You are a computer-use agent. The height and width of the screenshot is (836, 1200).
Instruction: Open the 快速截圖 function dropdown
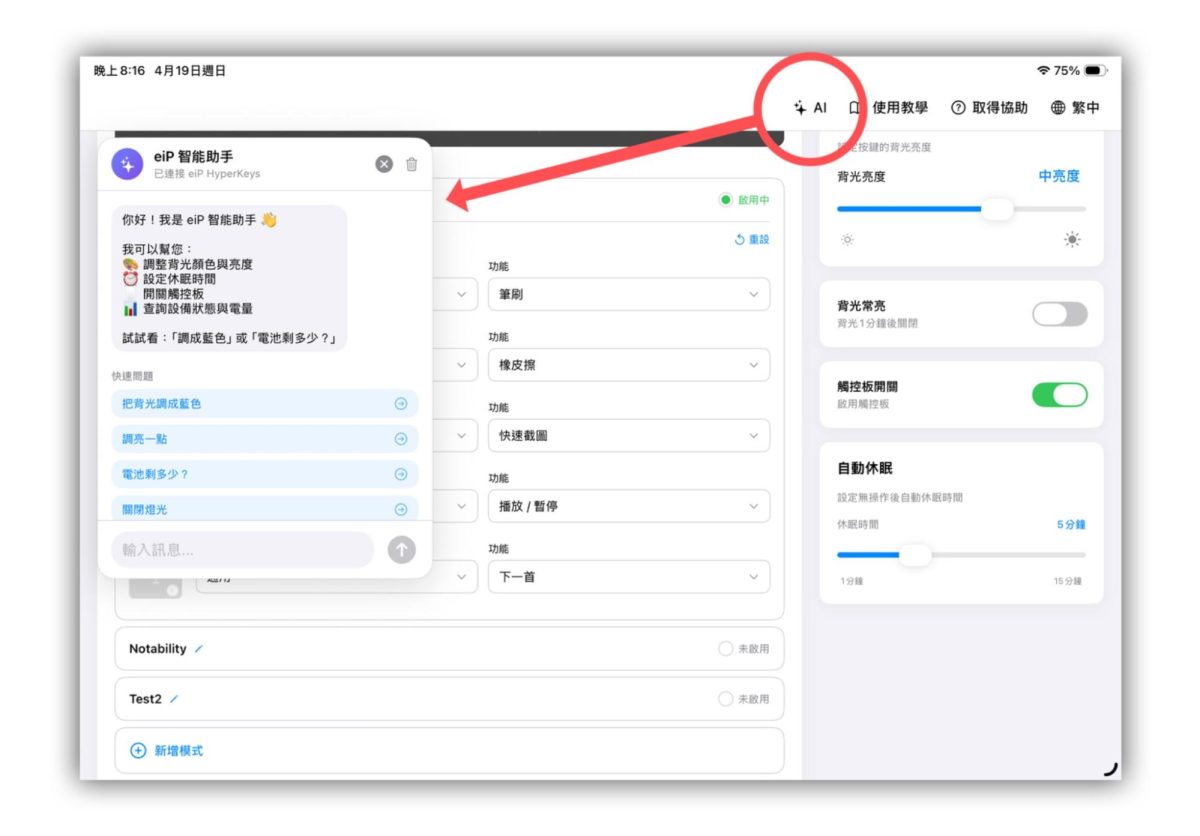629,435
